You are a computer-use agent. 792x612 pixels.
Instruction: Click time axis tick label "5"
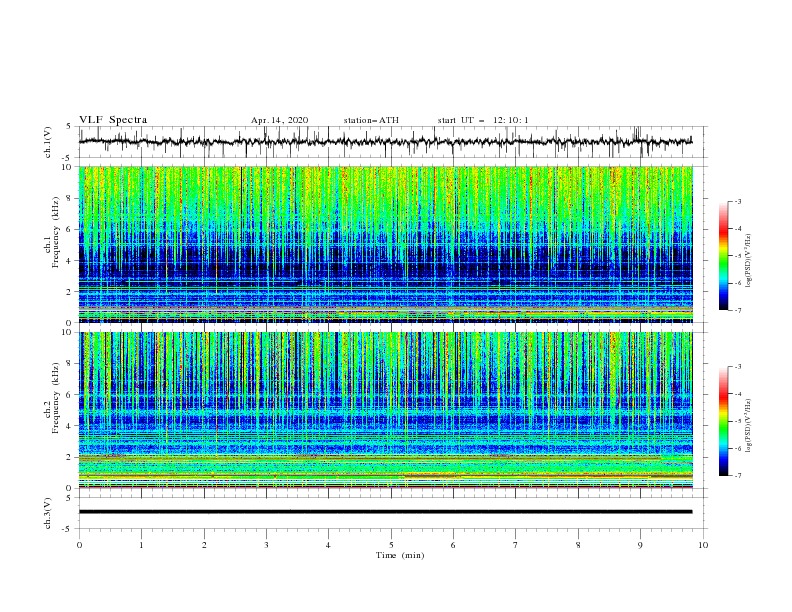point(391,545)
